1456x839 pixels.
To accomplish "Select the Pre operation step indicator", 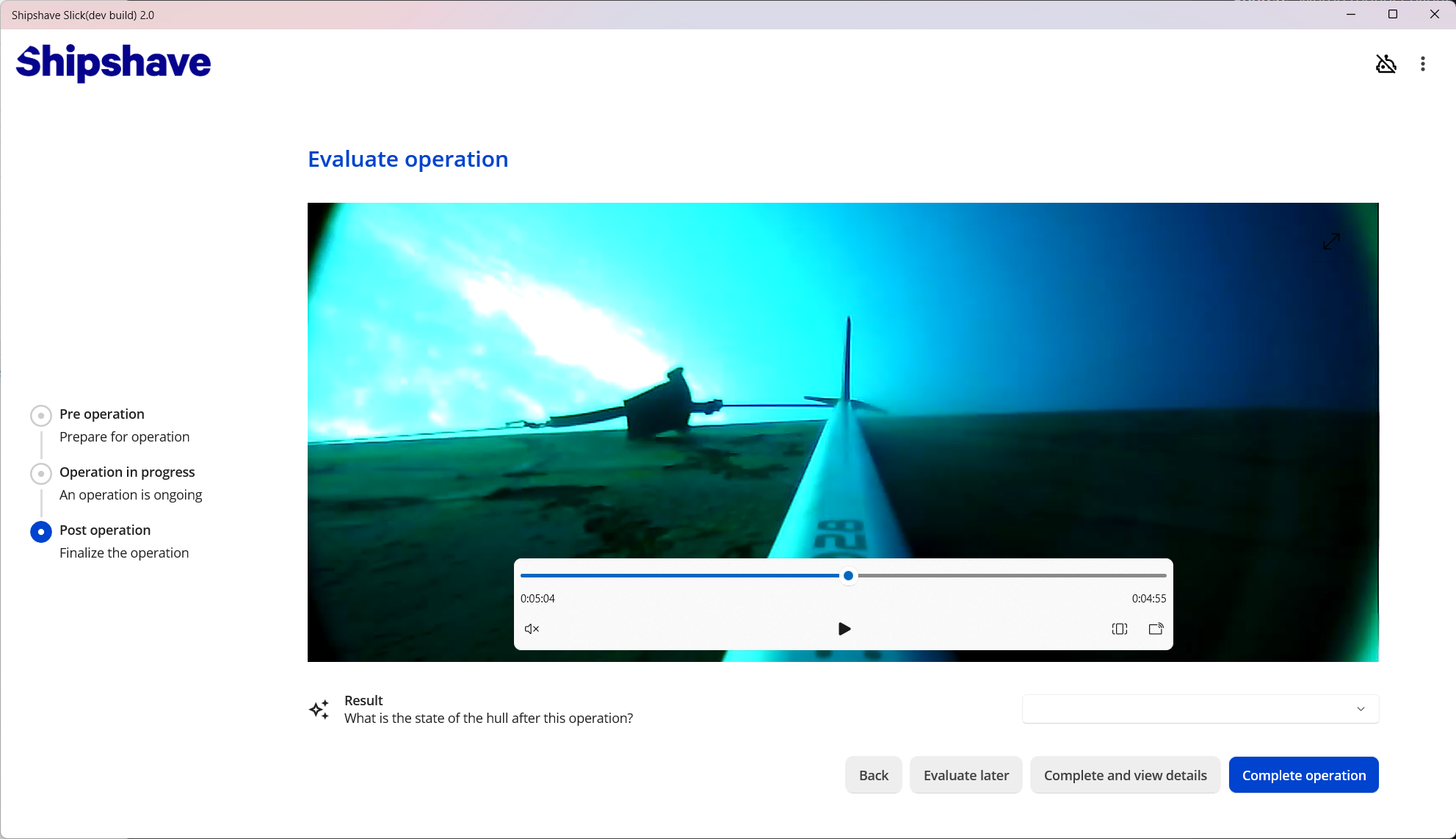I will (x=41, y=415).
